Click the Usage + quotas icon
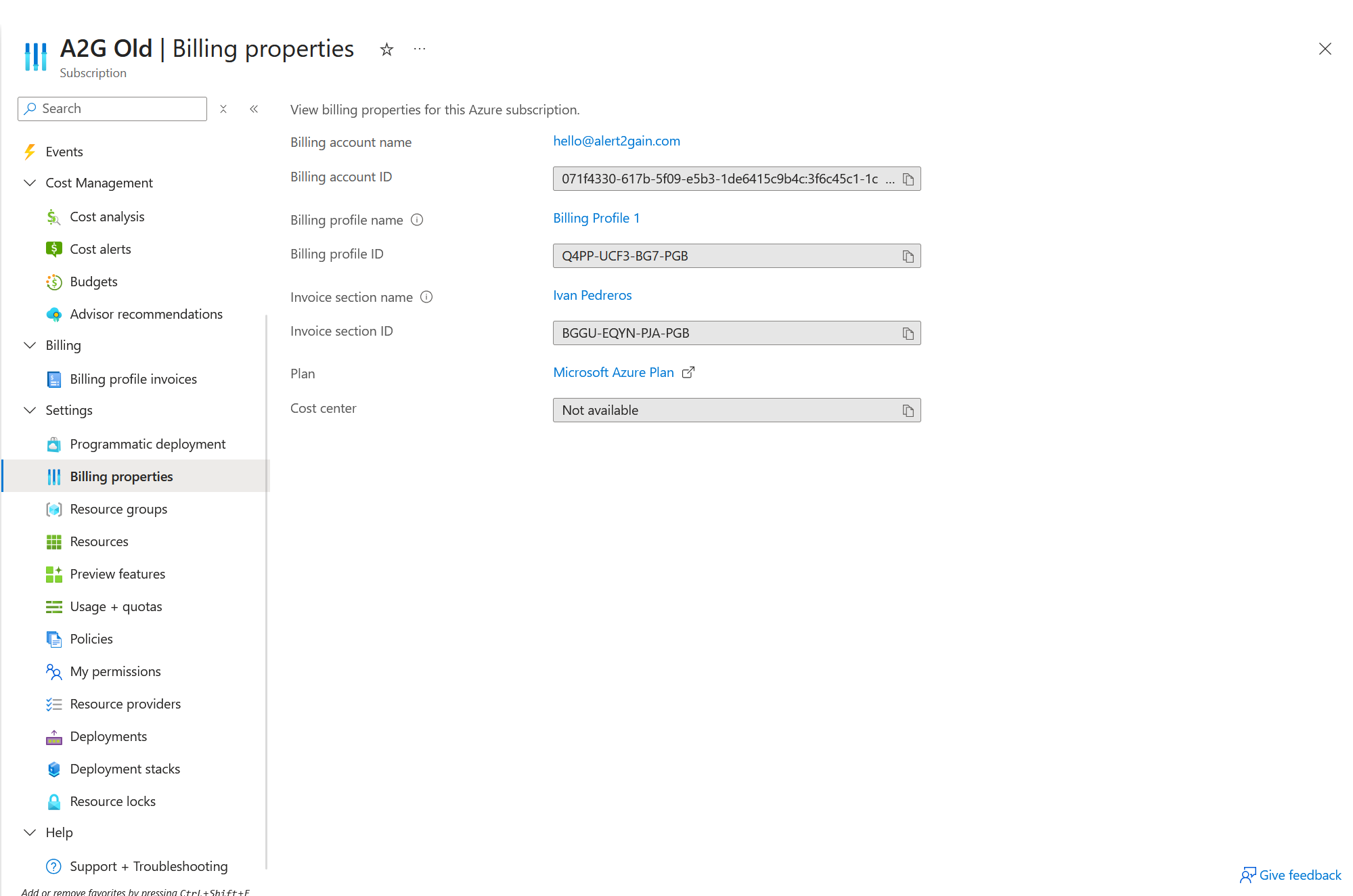The height and width of the screenshot is (896, 1353). (54, 607)
